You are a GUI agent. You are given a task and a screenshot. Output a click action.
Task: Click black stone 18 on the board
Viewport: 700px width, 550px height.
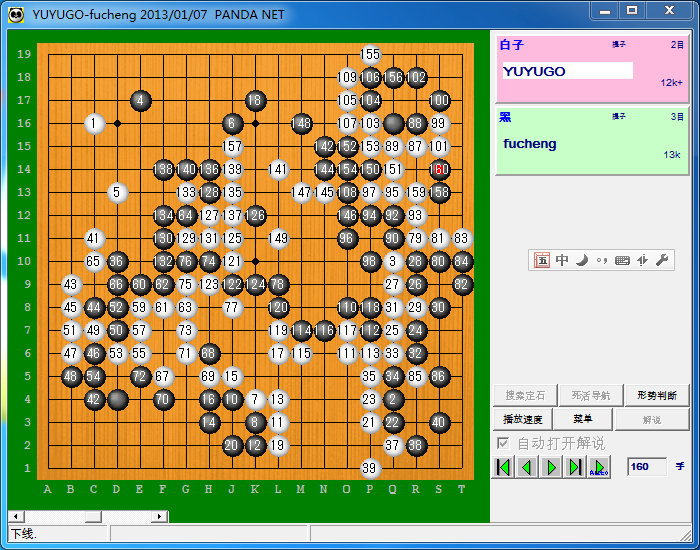(x=255, y=100)
